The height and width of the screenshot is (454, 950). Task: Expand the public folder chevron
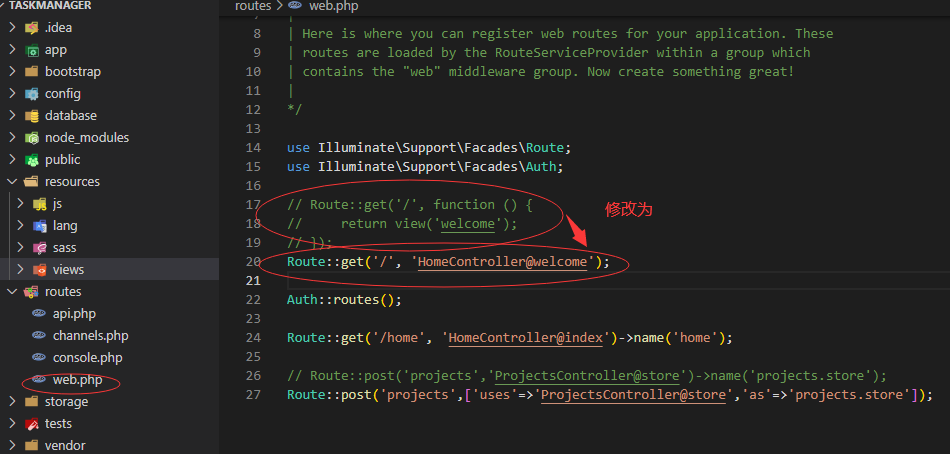point(12,160)
